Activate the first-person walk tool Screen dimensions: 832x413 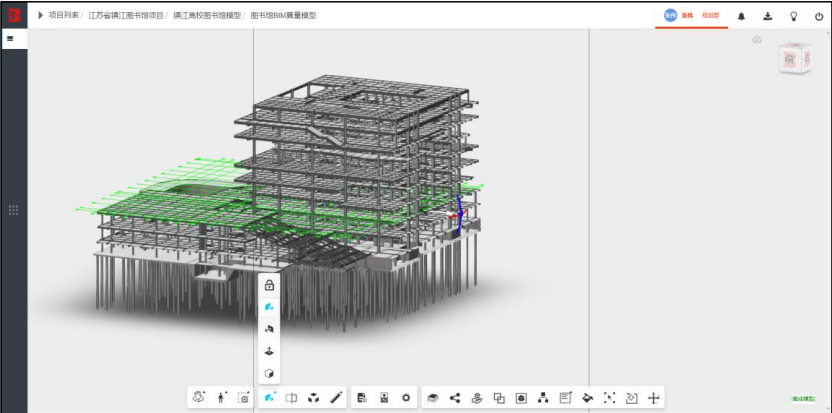[x=221, y=397]
